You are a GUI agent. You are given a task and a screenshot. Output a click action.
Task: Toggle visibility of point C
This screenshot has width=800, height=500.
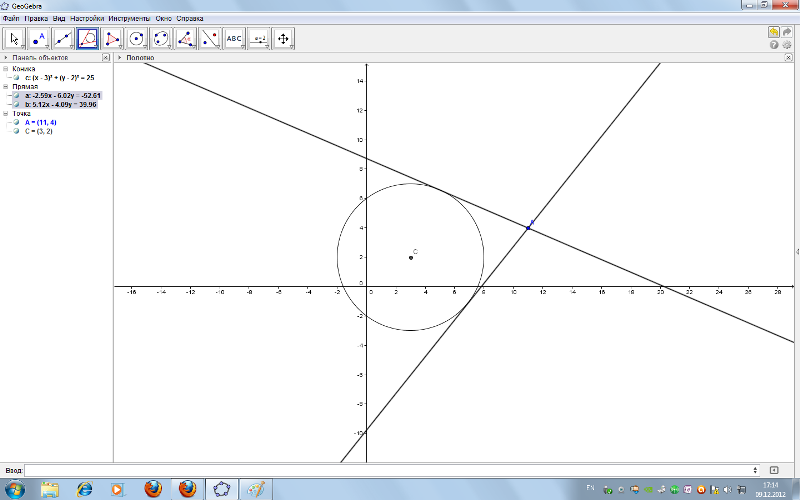coord(16,131)
